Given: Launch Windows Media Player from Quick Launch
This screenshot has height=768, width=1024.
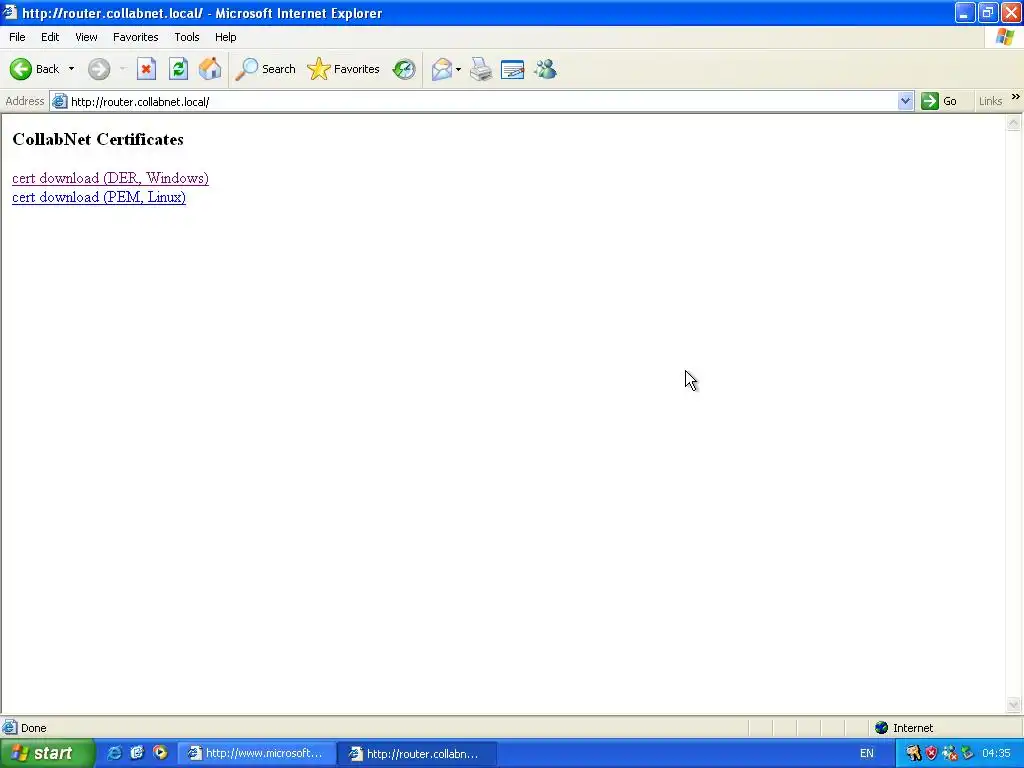Looking at the screenshot, I should [160, 753].
